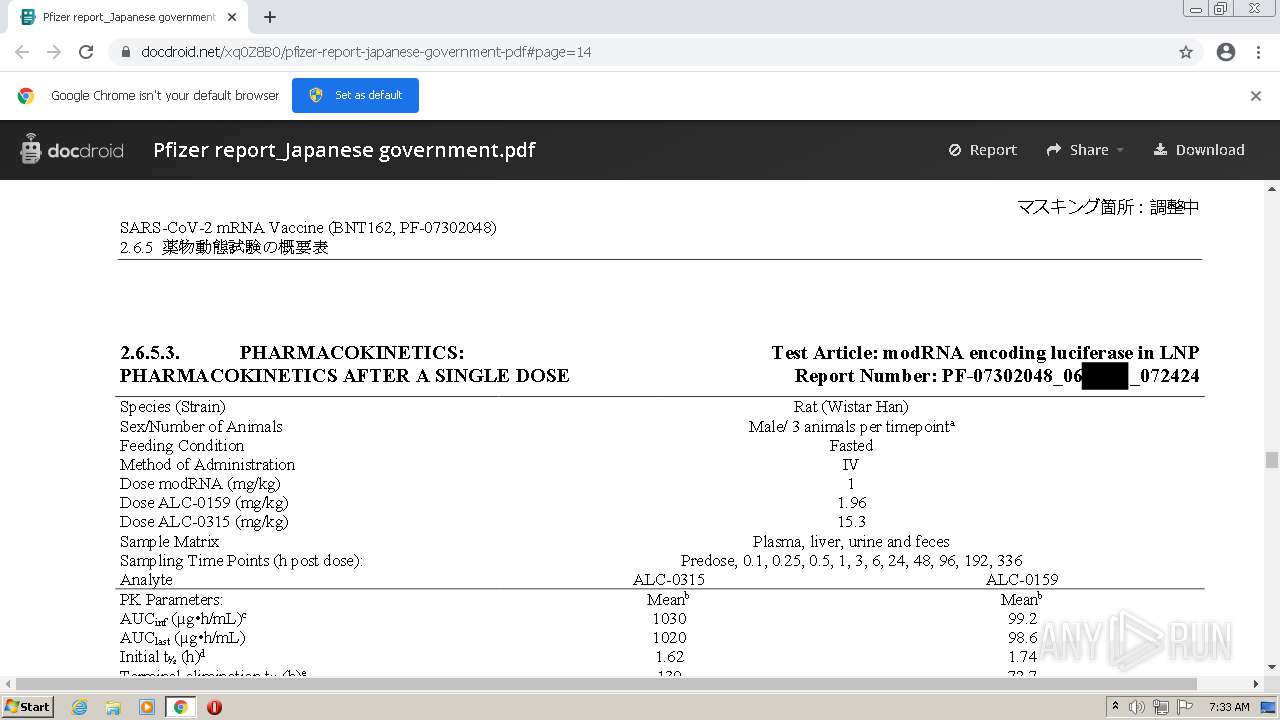Open the Windows Start menu
Viewport: 1280px width, 720px height.
[27, 707]
